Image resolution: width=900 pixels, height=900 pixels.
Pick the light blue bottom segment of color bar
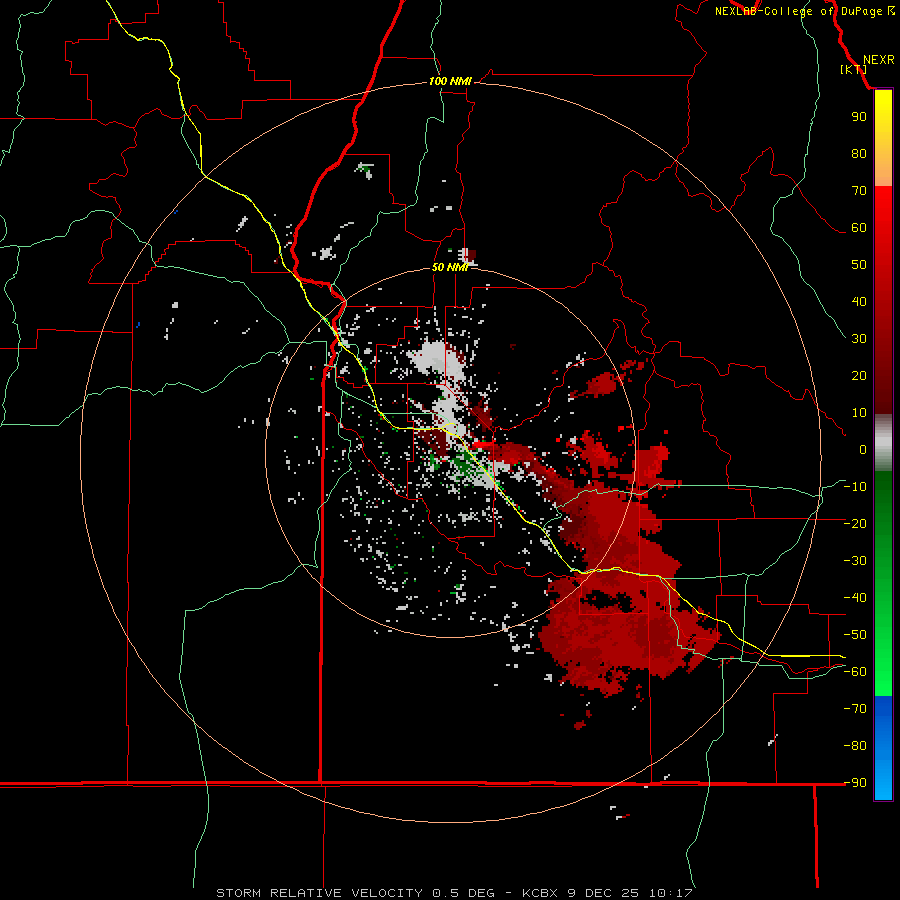[x=883, y=781]
